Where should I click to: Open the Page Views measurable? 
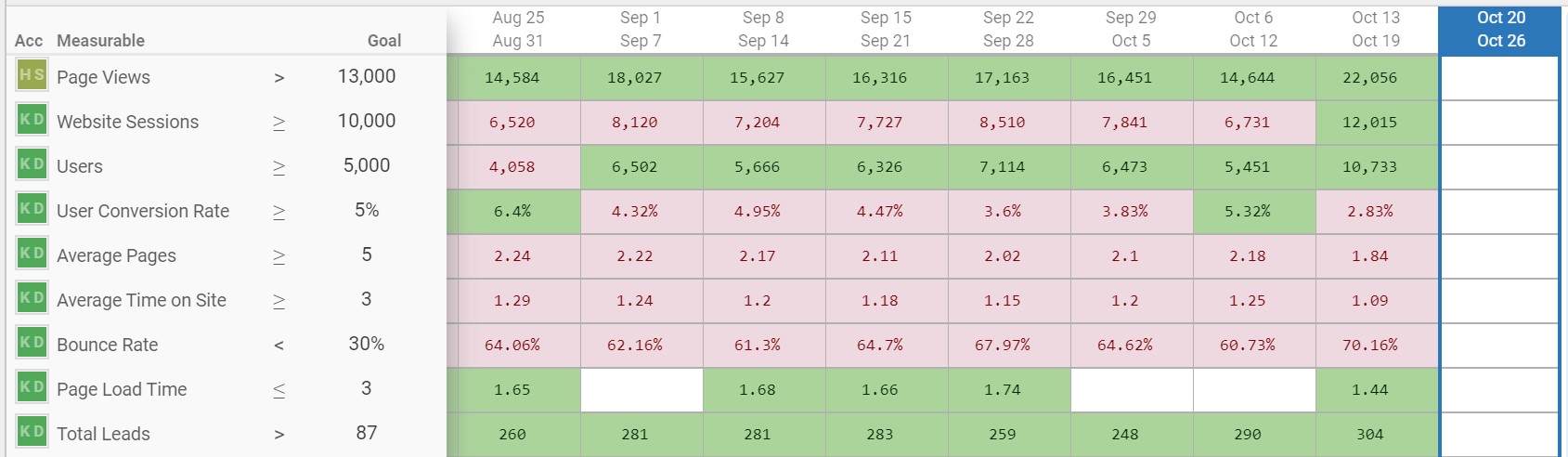[103, 77]
